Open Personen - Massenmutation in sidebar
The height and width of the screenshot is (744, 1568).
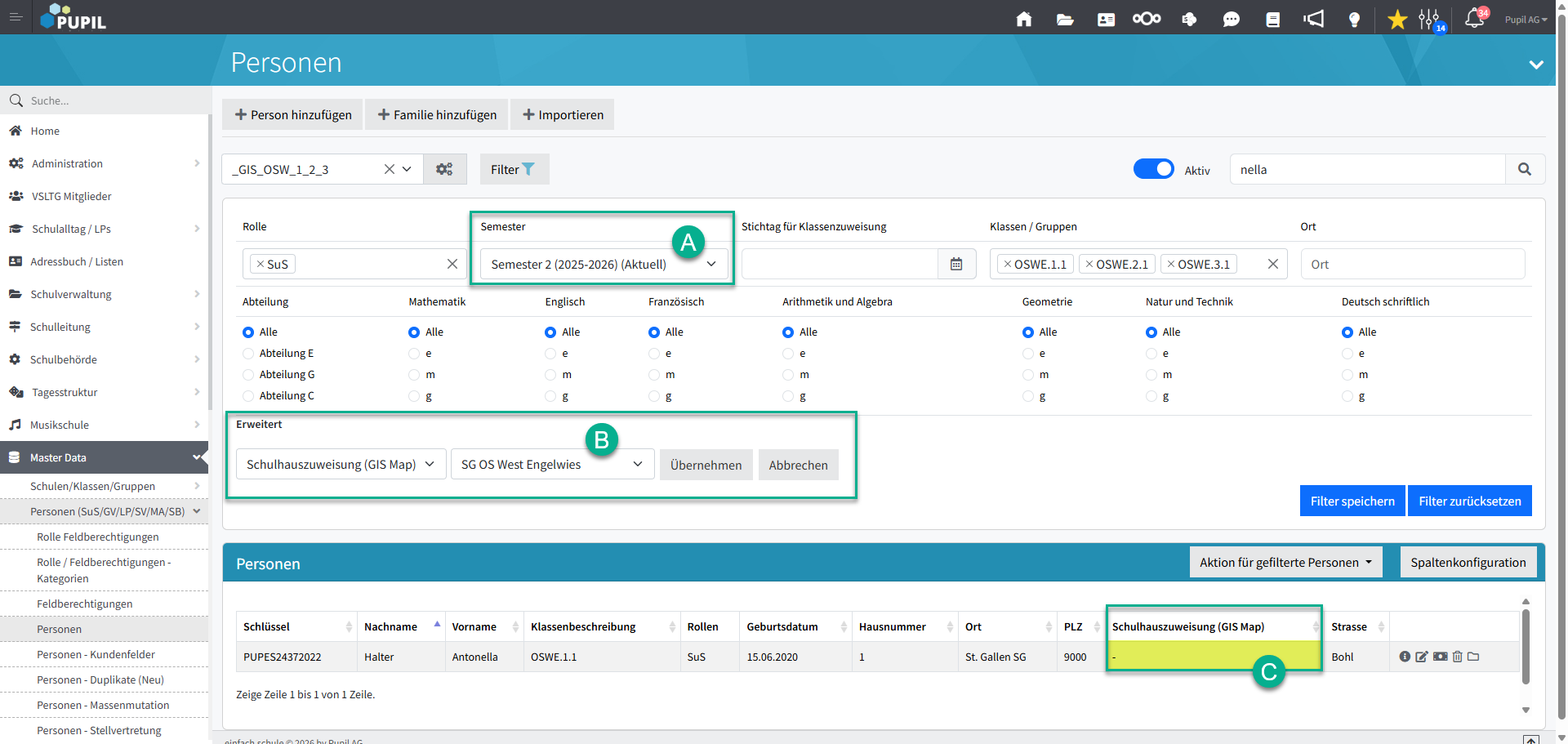point(103,705)
